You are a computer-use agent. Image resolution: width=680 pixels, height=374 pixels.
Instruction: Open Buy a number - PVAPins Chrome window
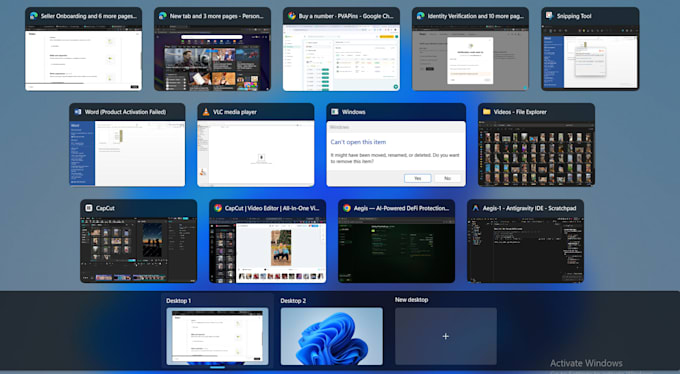coord(341,49)
